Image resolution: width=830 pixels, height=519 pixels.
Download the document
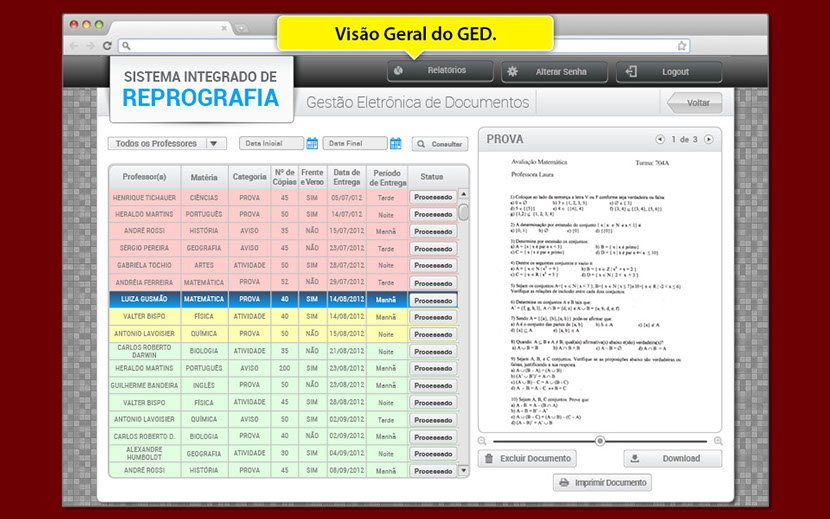[x=672, y=459]
